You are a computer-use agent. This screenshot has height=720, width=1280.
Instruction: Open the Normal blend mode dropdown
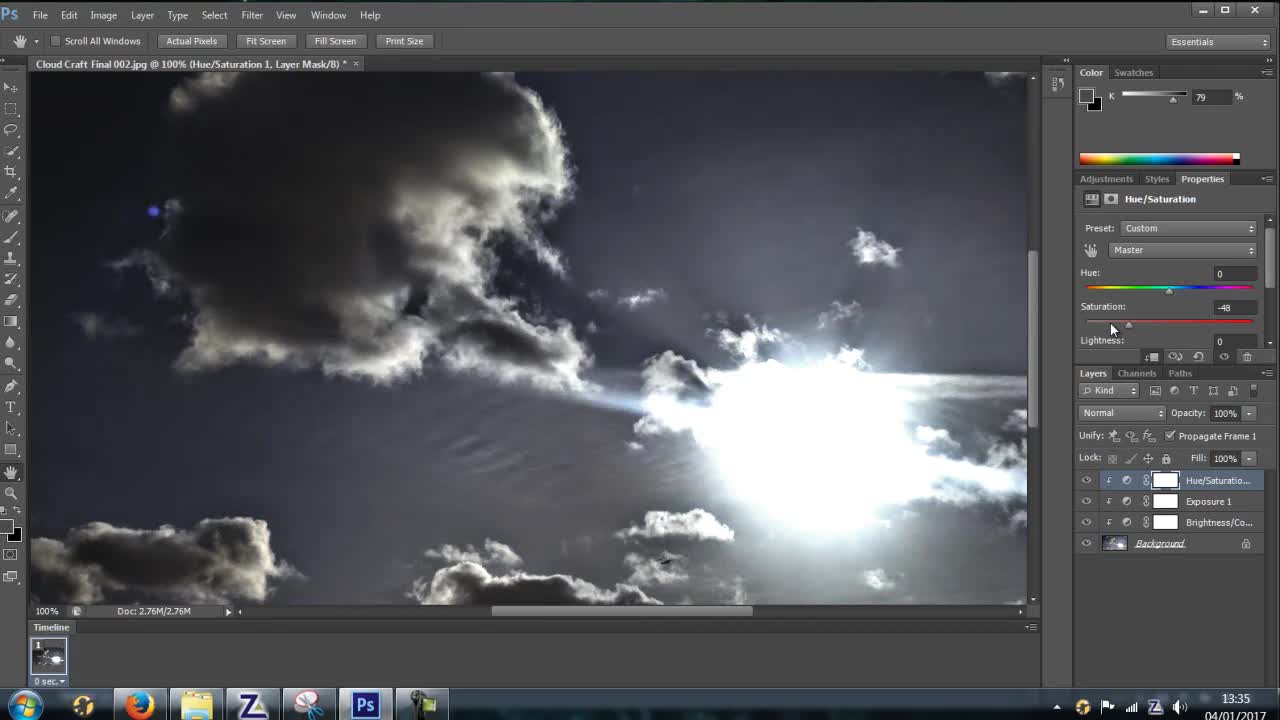point(1123,413)
